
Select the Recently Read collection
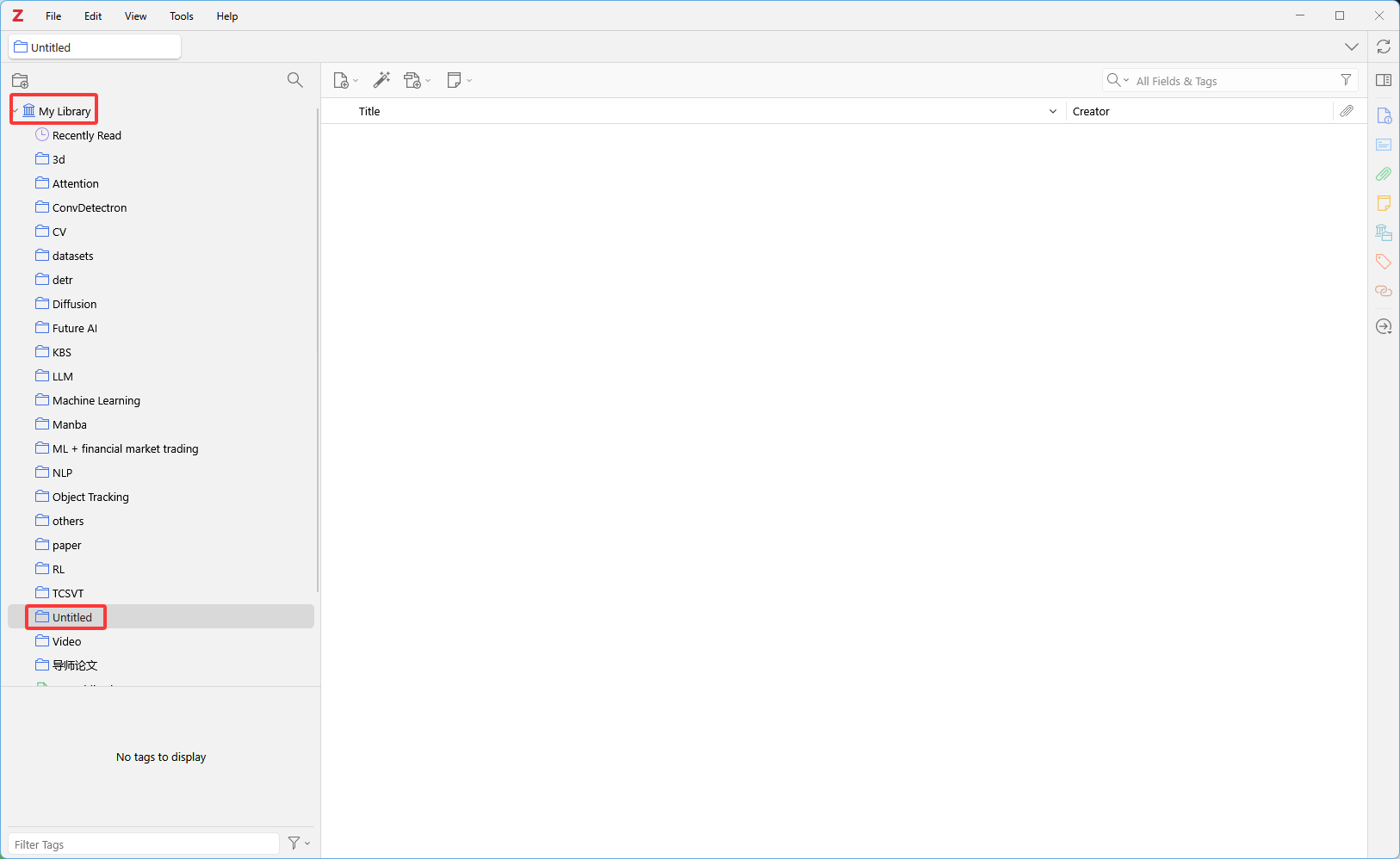(161, 135)
